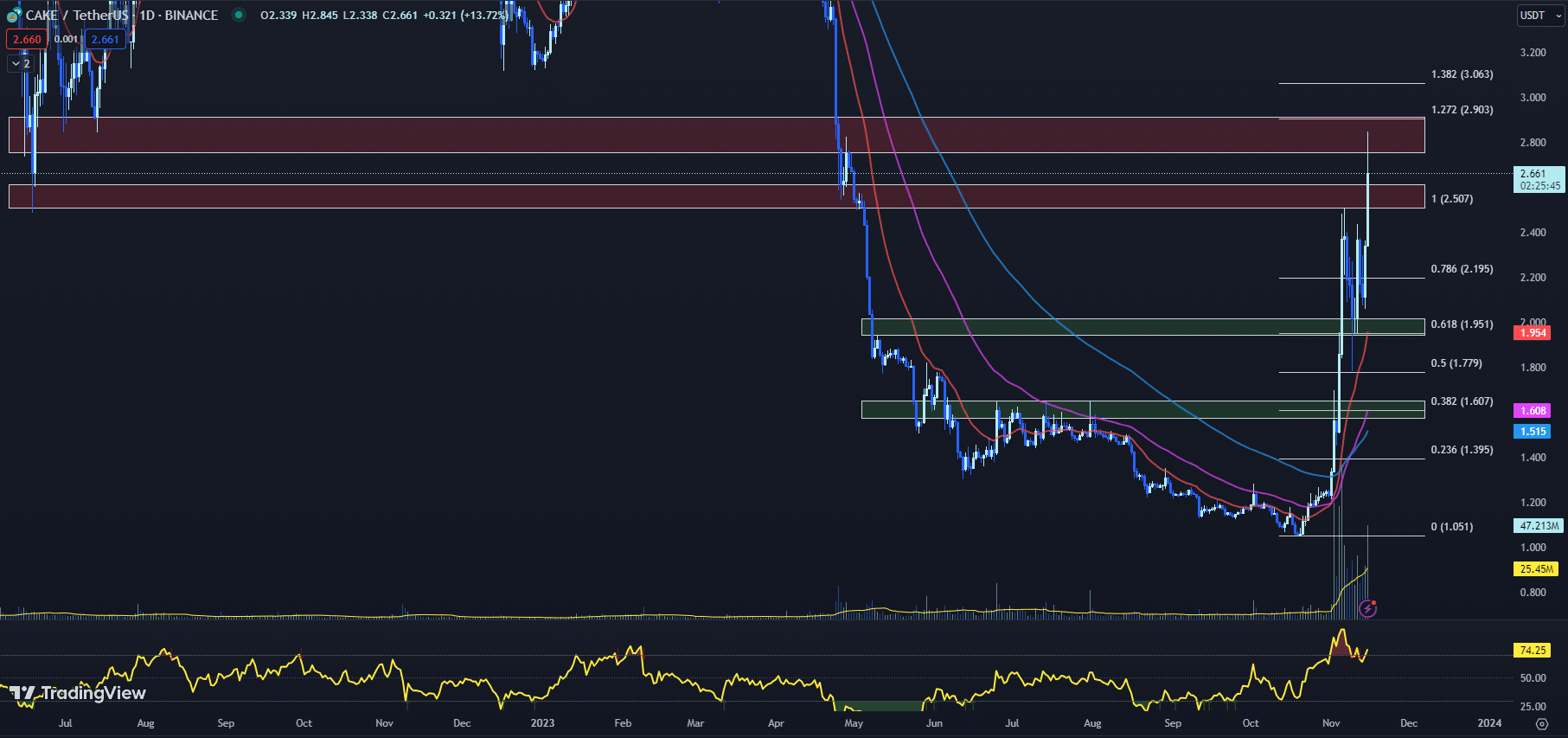
Task: Select the blue 1.515 moving average label
Action: click(1533, 432)
